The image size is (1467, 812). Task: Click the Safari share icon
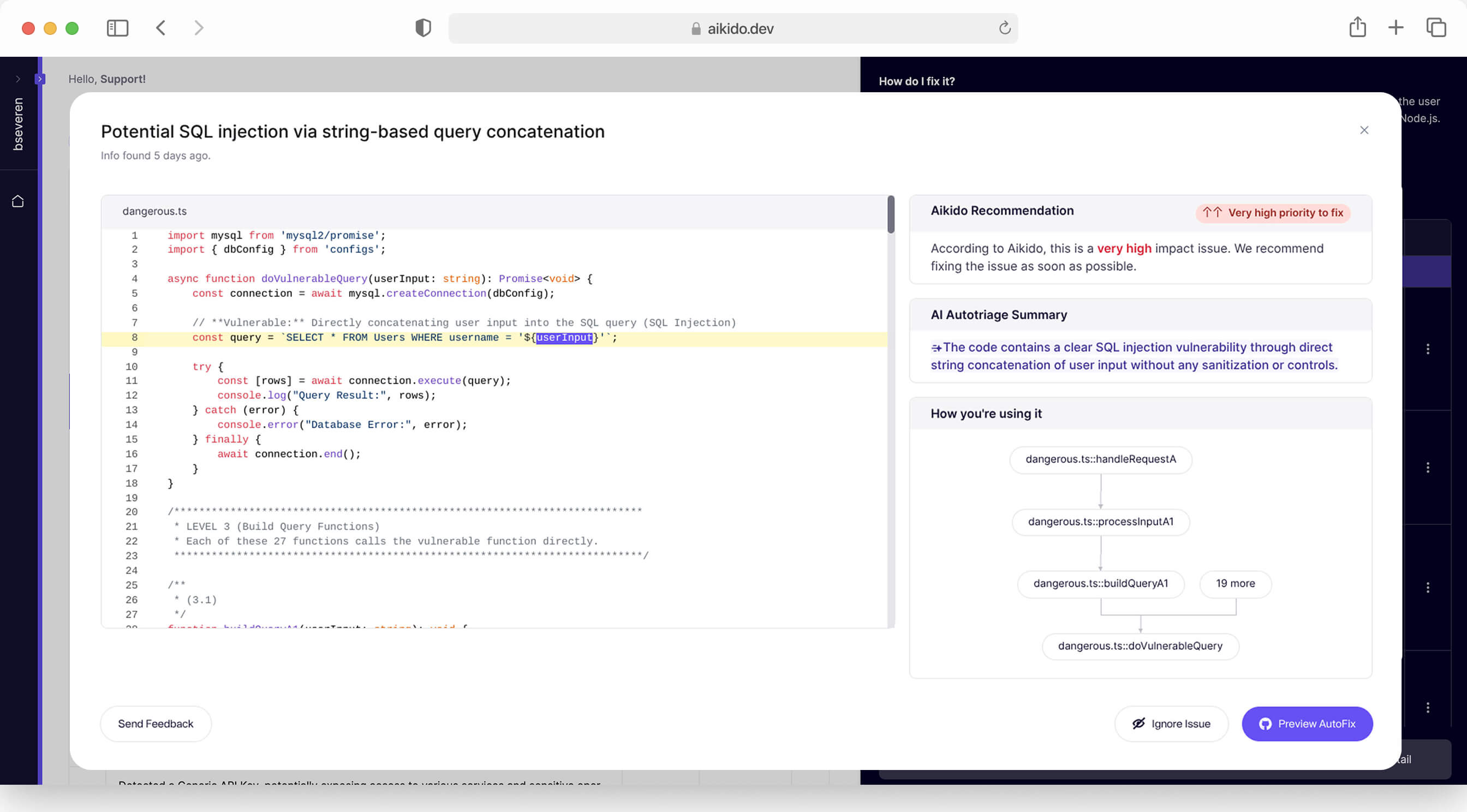pyautogui.click(x=1357, y=27)
